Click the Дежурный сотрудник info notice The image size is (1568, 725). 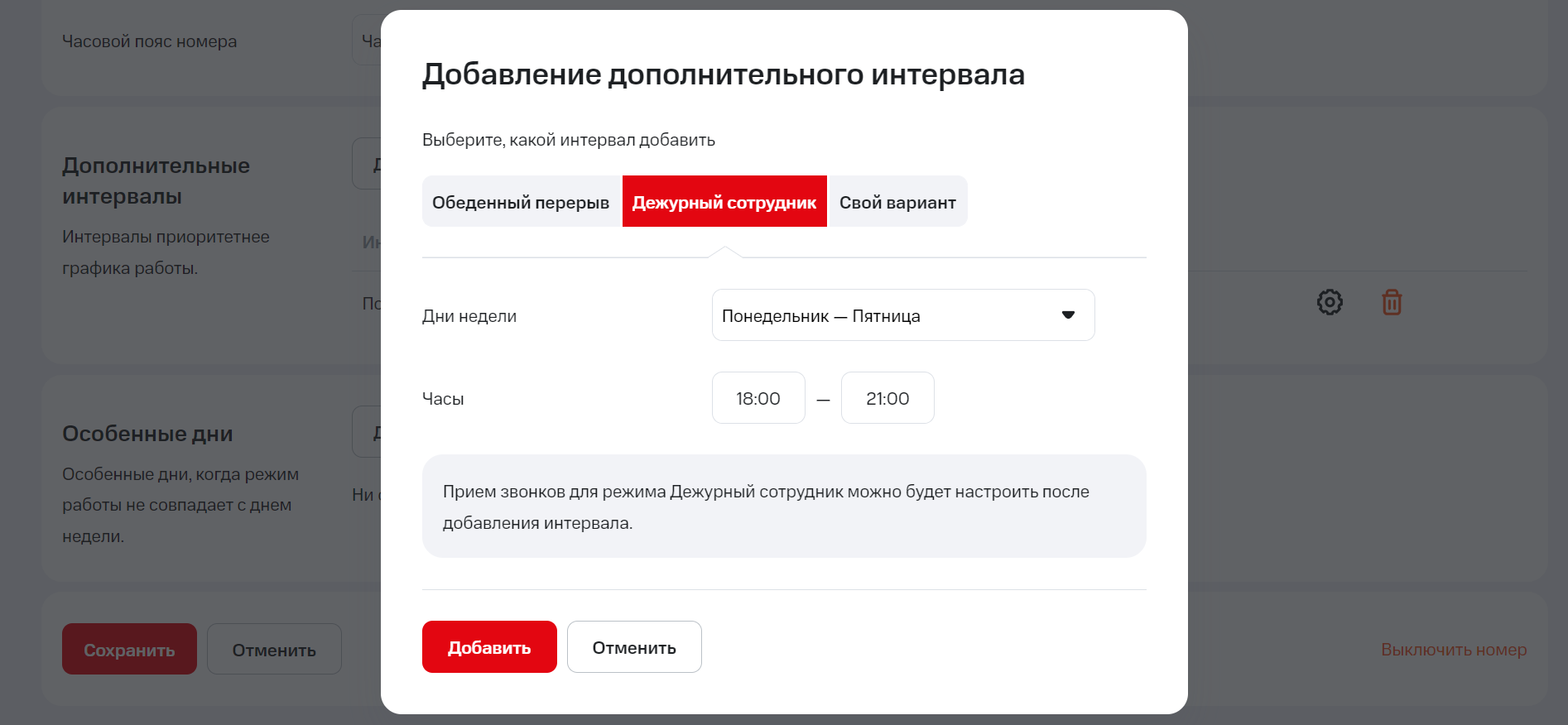tap(783, 507)
